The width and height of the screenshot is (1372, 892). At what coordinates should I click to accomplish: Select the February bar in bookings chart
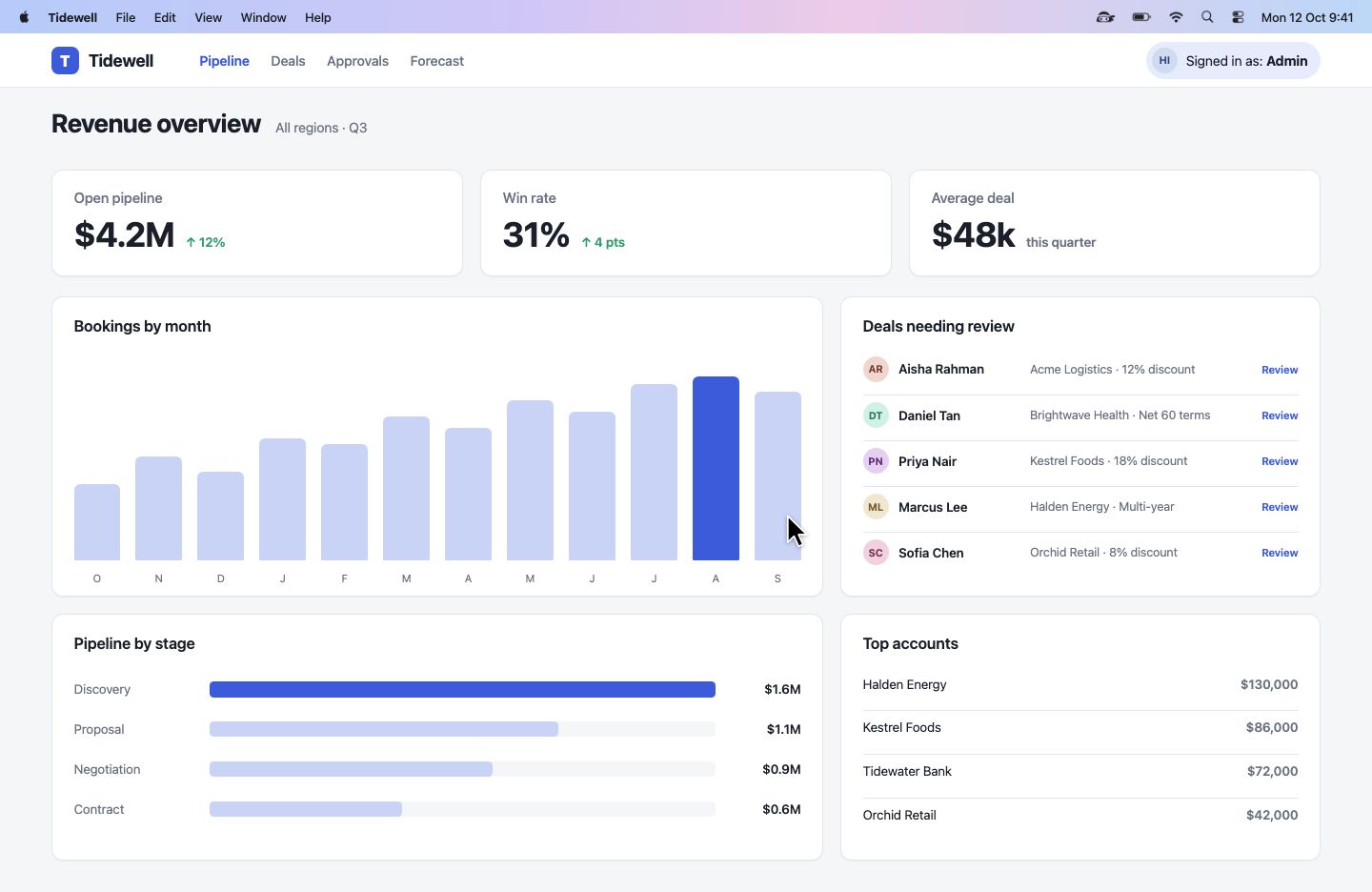point(344,502)
